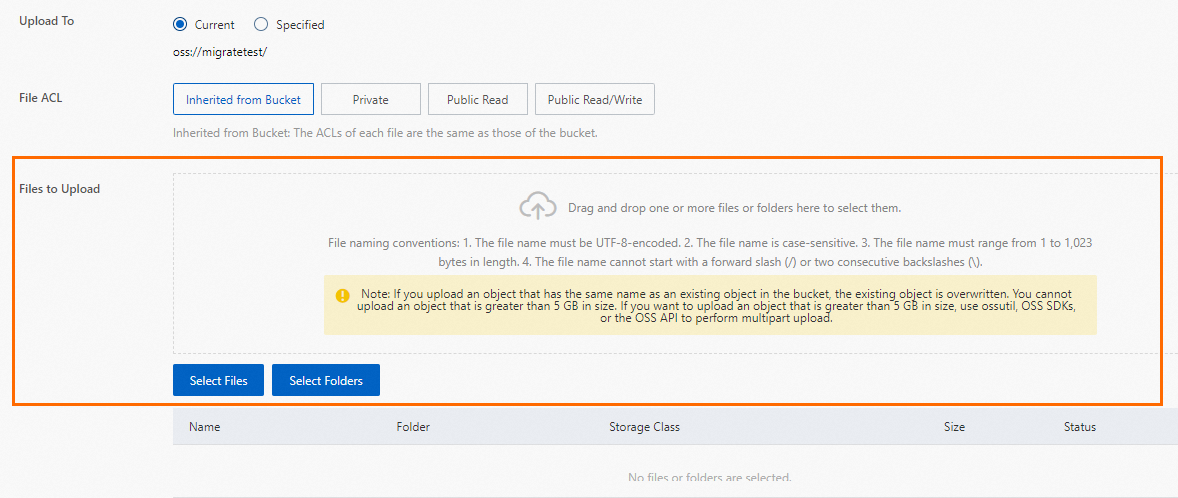
Task: Click the Files to Upload label
Action: (59, 189)
